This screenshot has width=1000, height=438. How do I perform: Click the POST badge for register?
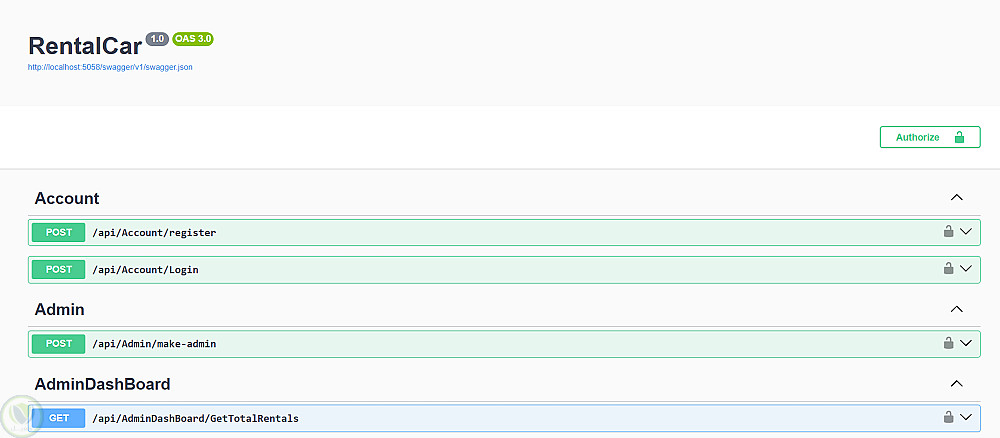pos(59,232)
